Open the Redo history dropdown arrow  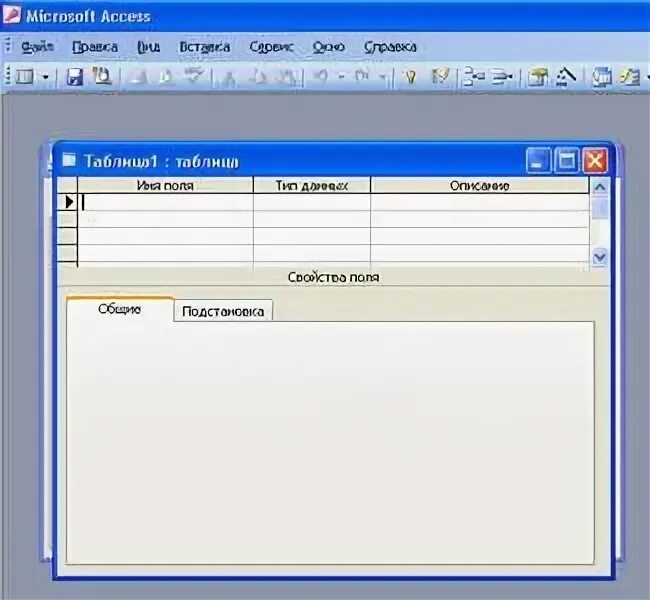point(383,77)
